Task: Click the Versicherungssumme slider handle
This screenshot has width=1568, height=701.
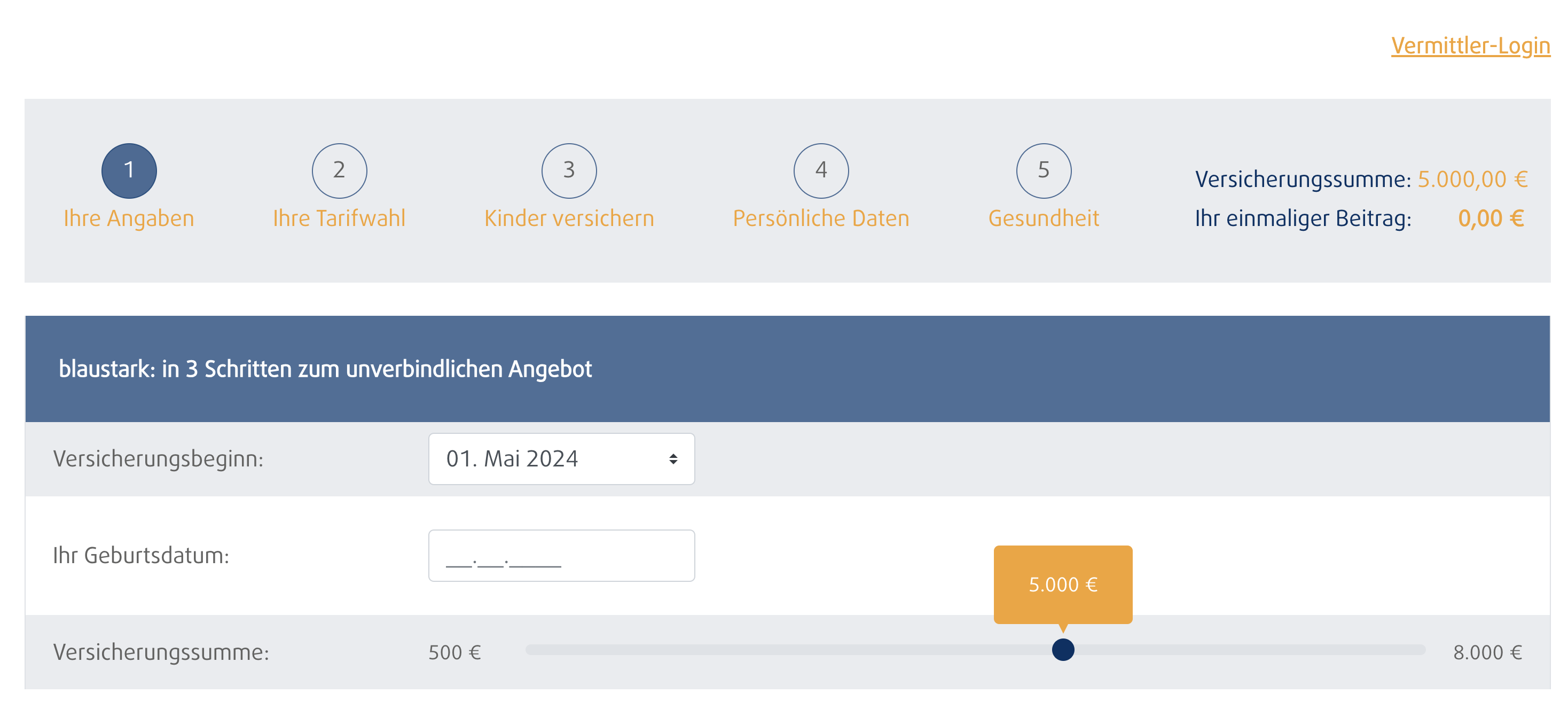Action: 1063,649
